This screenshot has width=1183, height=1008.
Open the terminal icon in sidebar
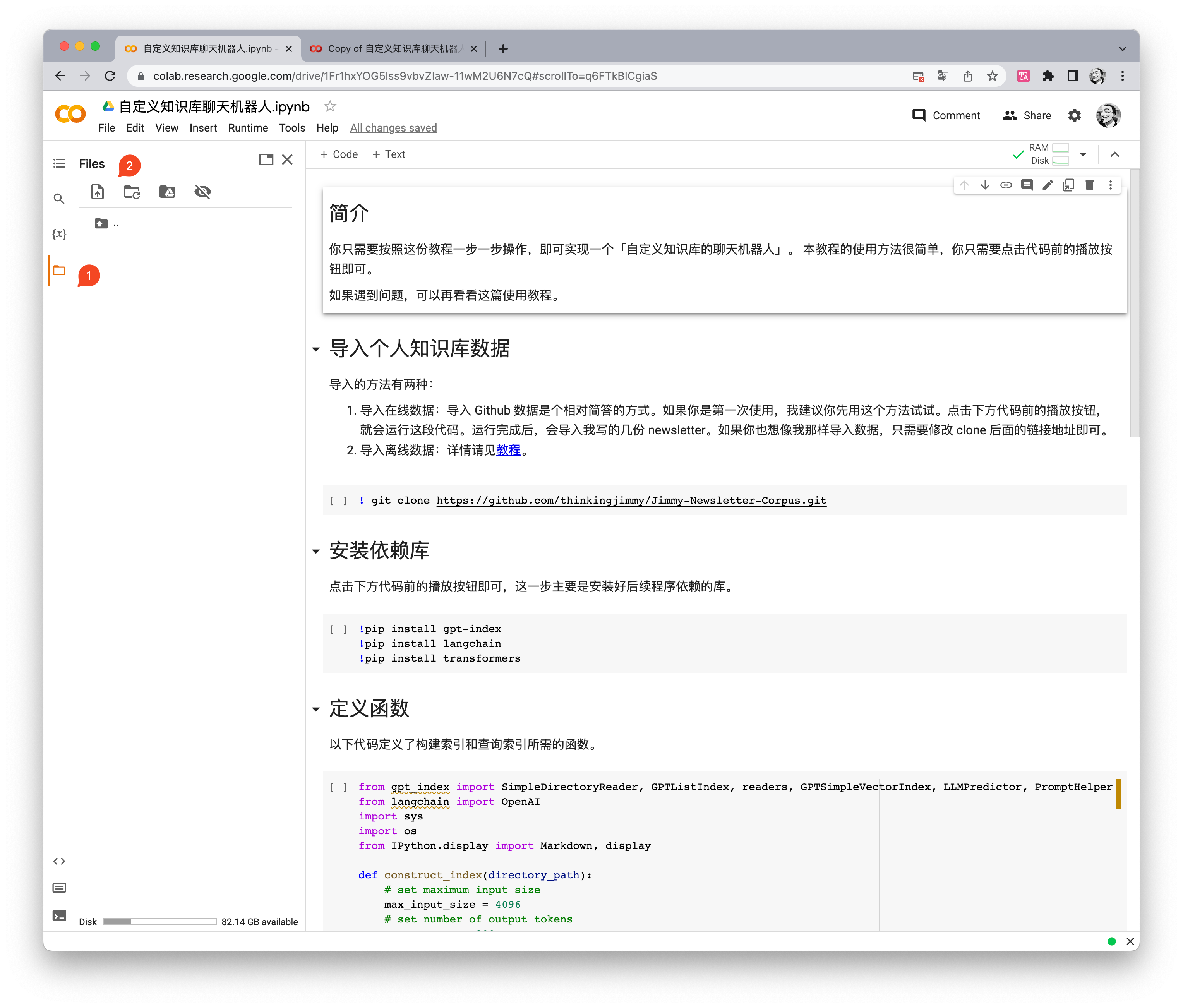(59, 916)
